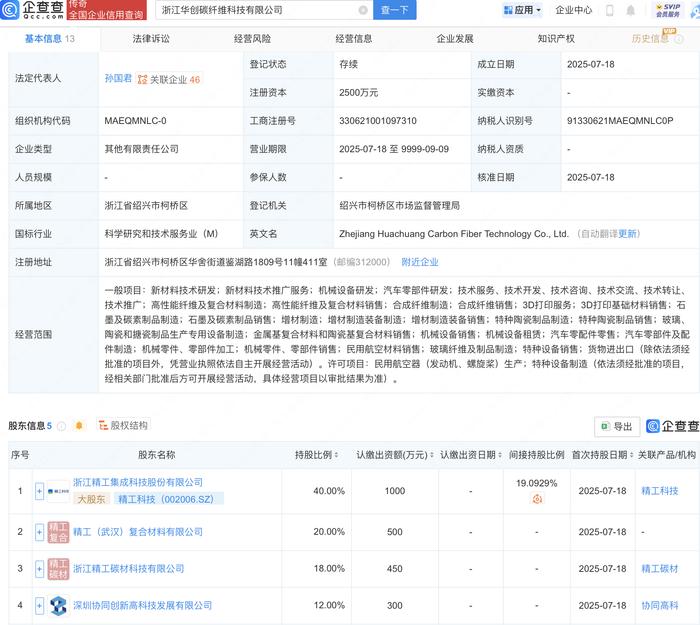Clear the search box with the X icon
The height and width of the screenshot is (625, 700).
pyautogui.click(x=363, y=10)
